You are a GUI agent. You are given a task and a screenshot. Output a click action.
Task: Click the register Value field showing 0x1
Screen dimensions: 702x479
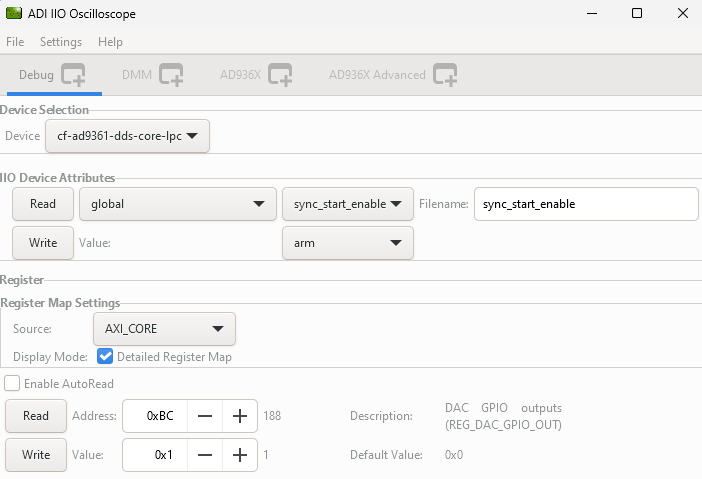[155, 455]
